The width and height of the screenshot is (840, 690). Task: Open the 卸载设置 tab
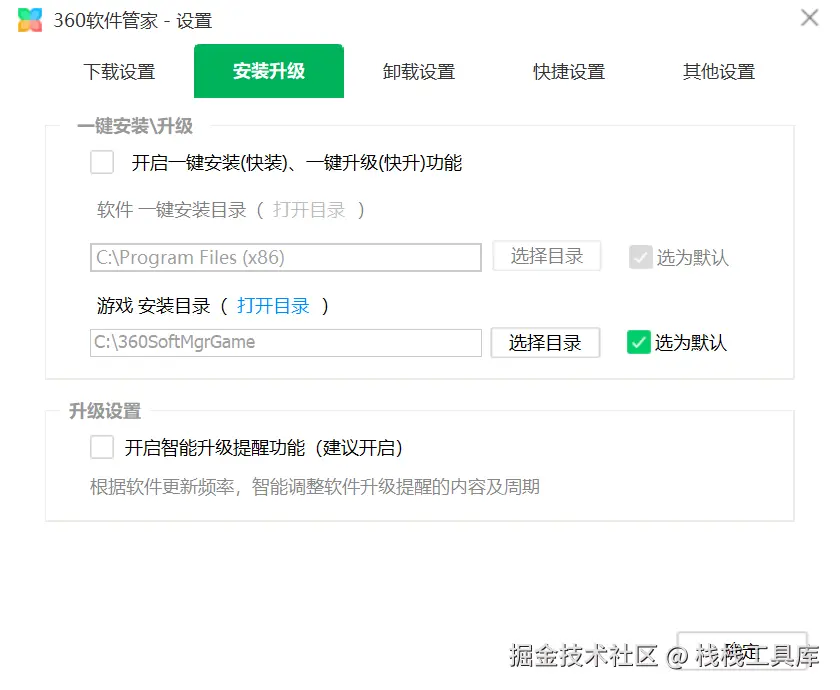[x=419, y=71]
